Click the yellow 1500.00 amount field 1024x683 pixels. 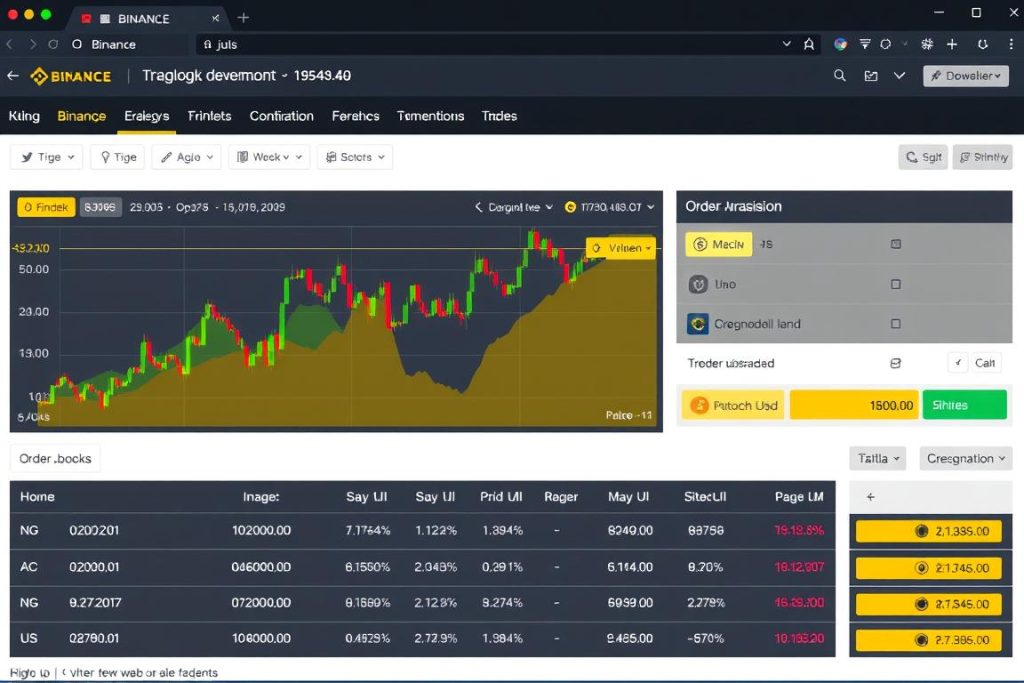point(854,405)
